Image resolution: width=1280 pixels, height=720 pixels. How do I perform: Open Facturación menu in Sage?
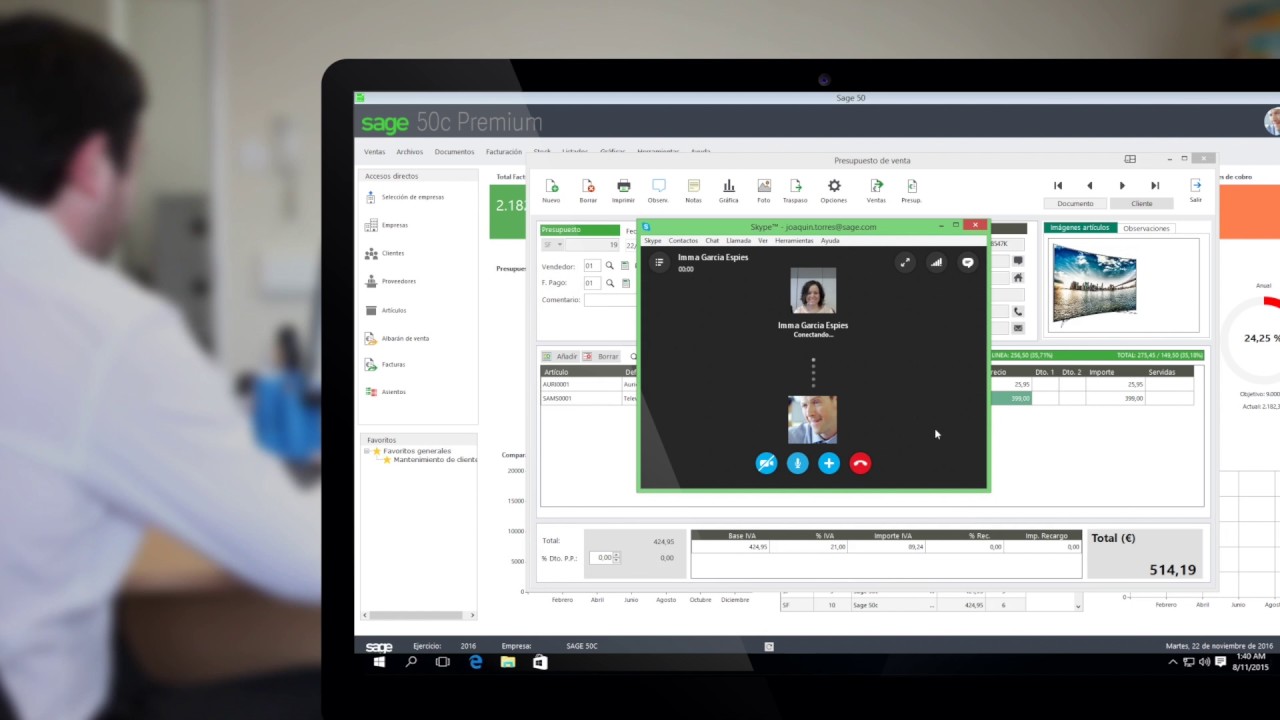504,152
